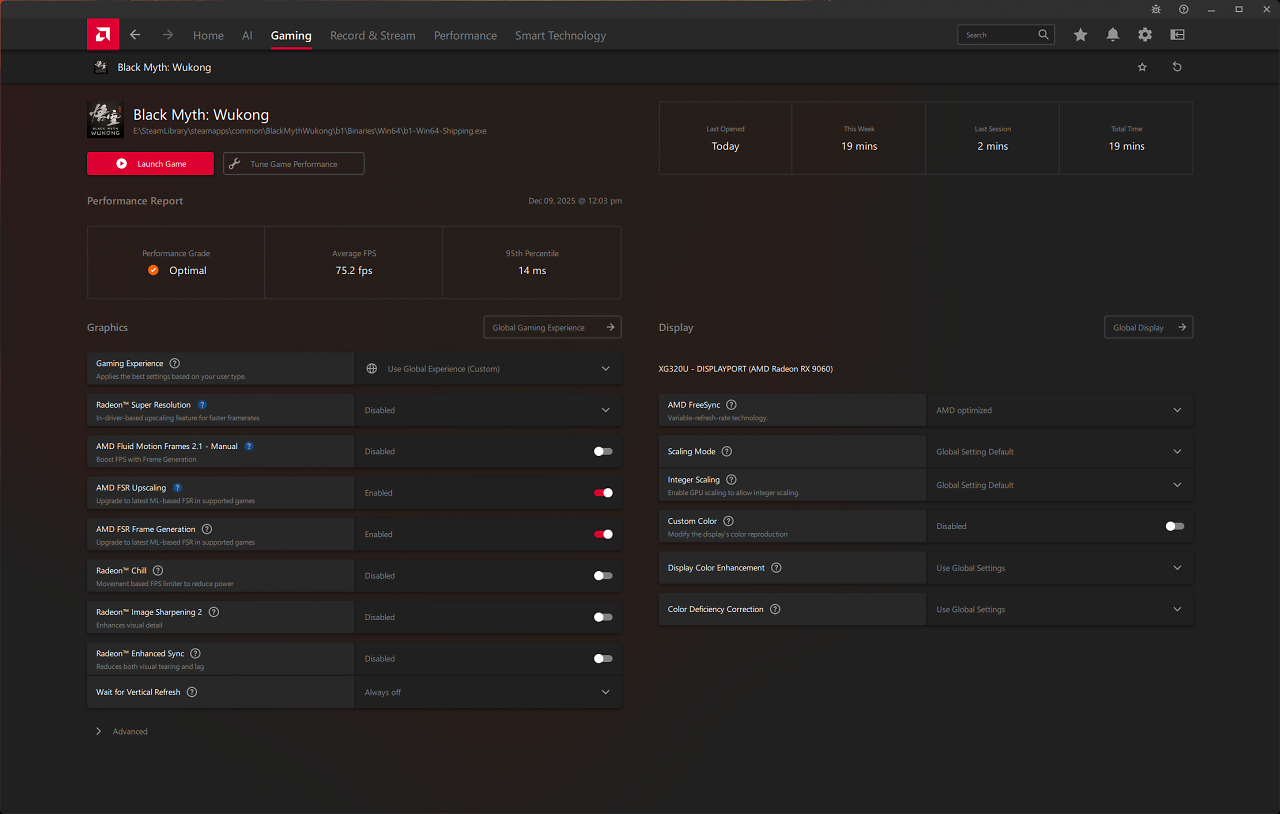Image resolution: width=1280 pixels, height=814 pixels.
Task: Disable AMD FSR Frame Generation toggle
Action: pos(603,534)
